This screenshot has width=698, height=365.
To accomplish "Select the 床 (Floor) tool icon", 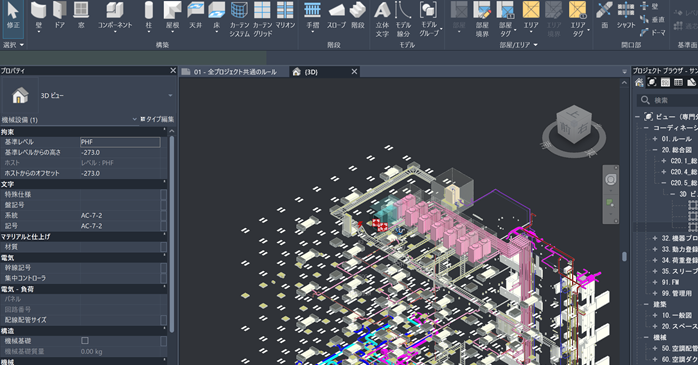I will 217,11.
